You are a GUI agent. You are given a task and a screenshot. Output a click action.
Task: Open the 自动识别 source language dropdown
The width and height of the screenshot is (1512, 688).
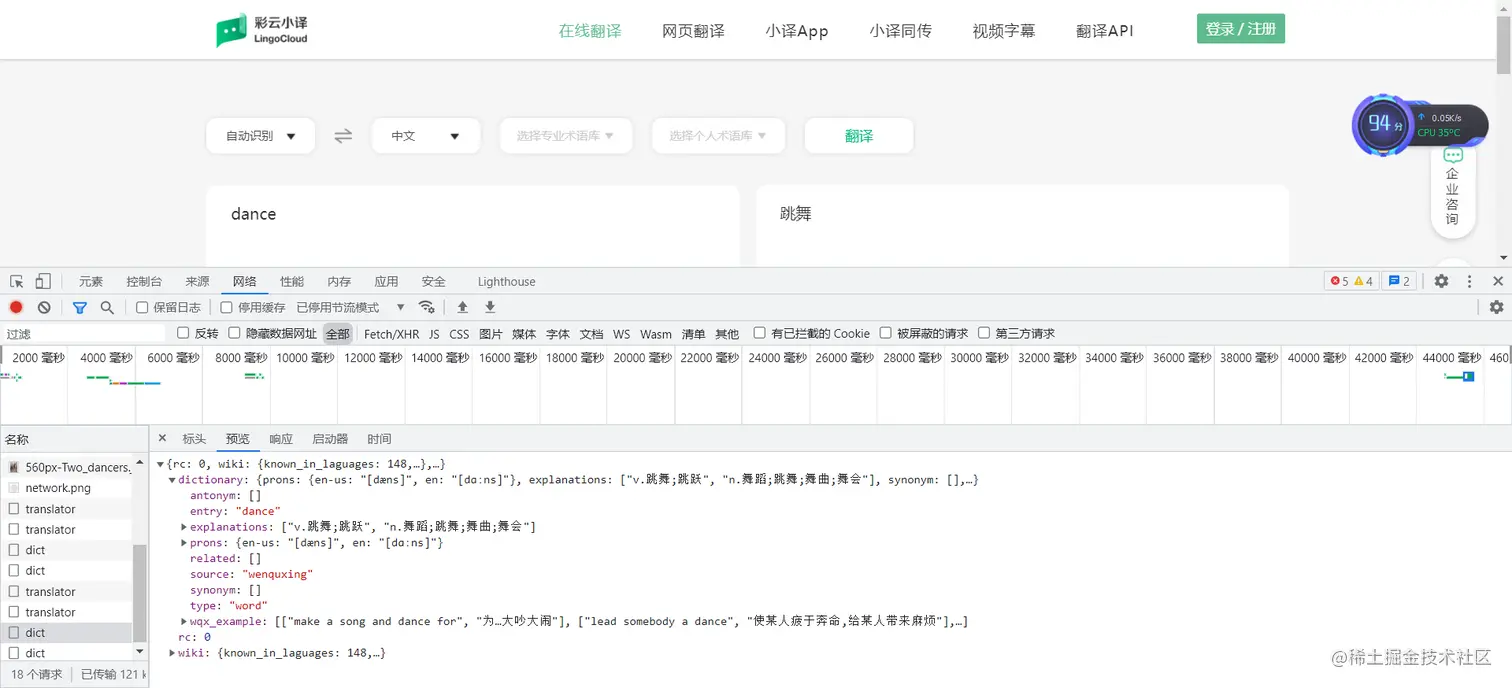click(x=260, y=136)
